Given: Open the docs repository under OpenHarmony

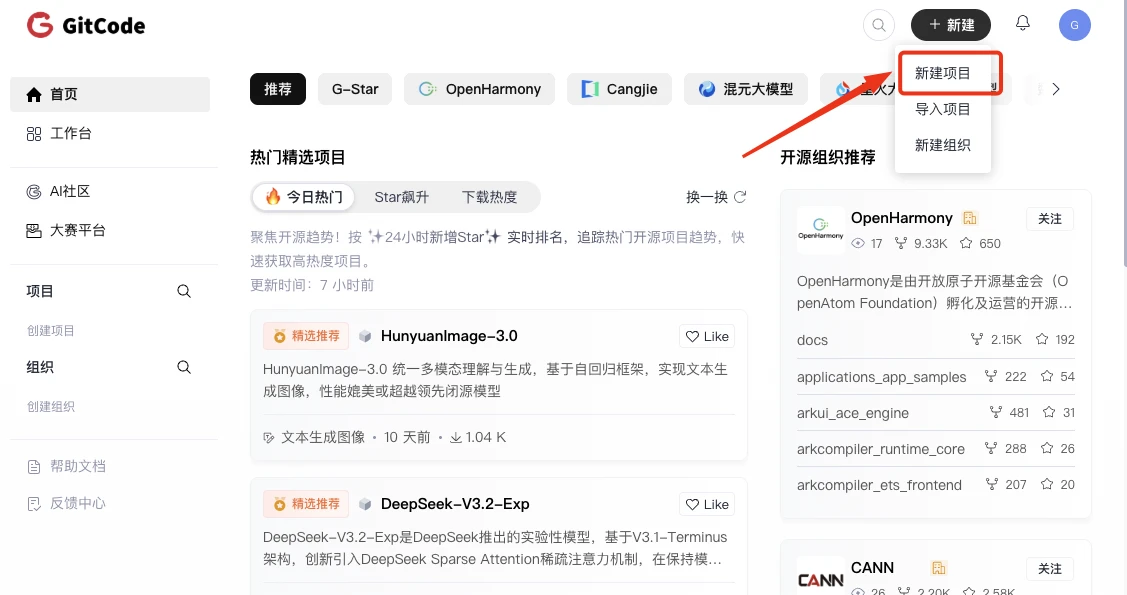Looking at the screenshot, I should 812,340.
